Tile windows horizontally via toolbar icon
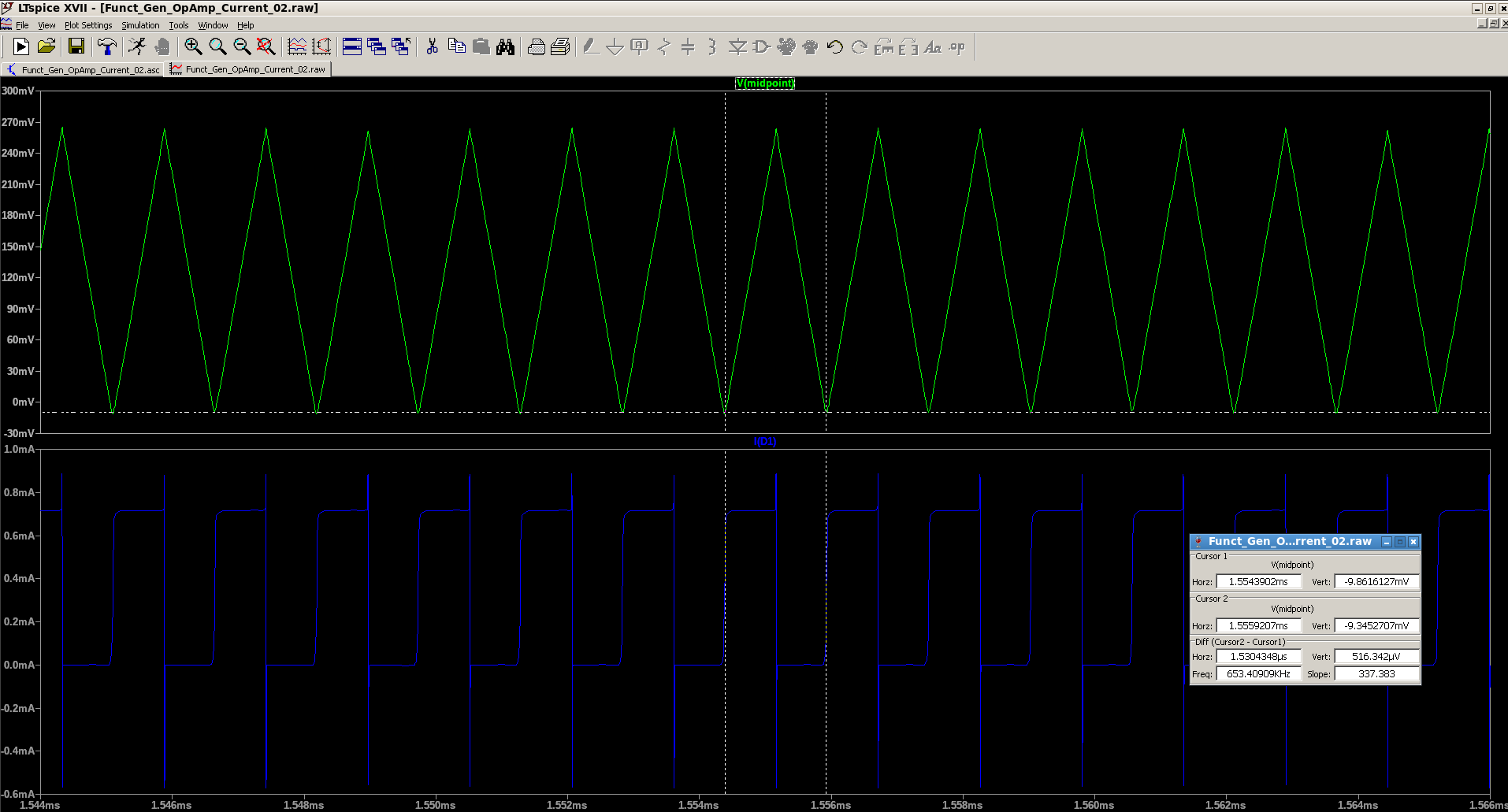This screenshot has width=1508, height=812. 352,47
